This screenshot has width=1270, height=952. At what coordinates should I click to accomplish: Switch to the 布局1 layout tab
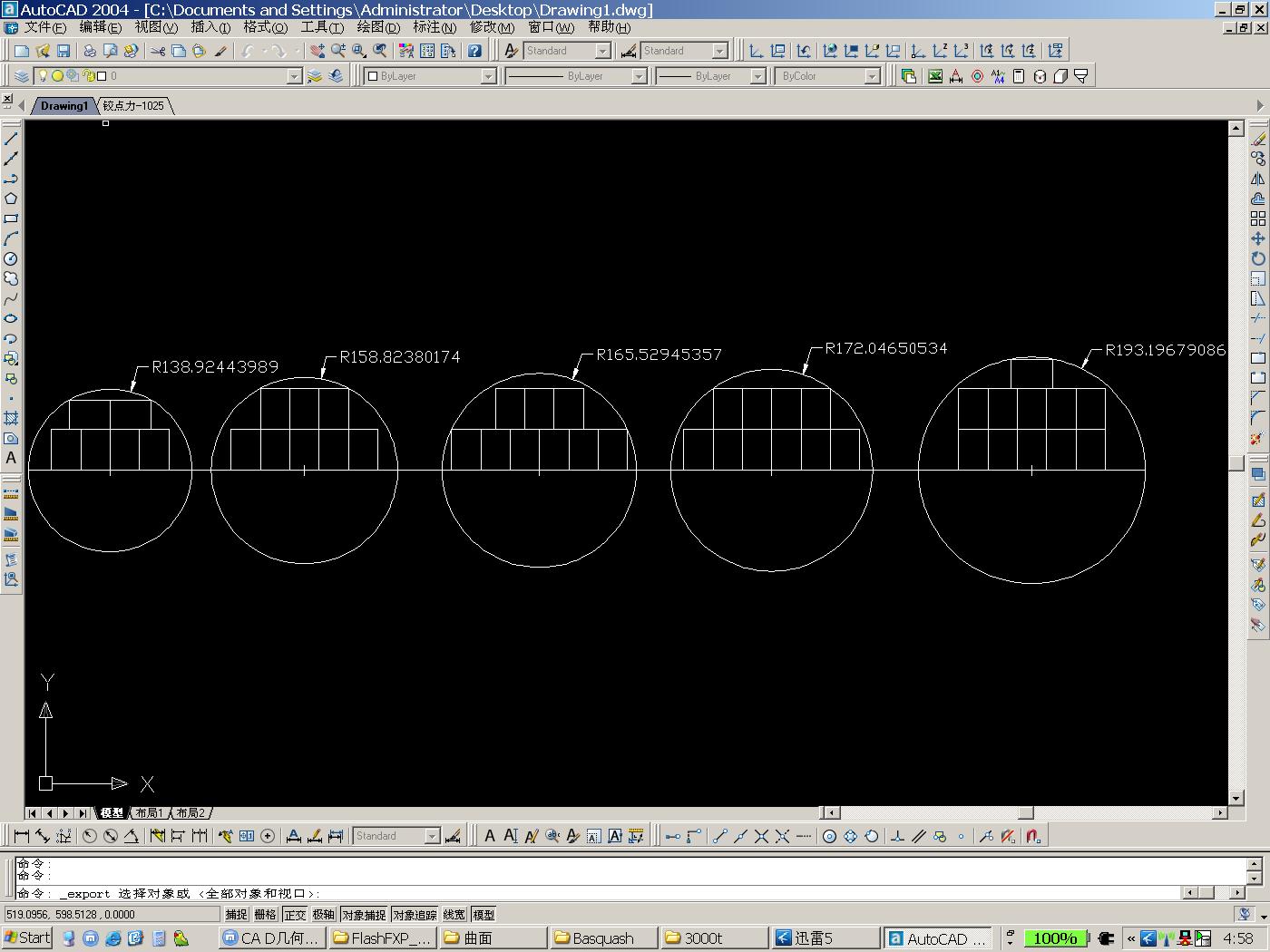point(150,813)
